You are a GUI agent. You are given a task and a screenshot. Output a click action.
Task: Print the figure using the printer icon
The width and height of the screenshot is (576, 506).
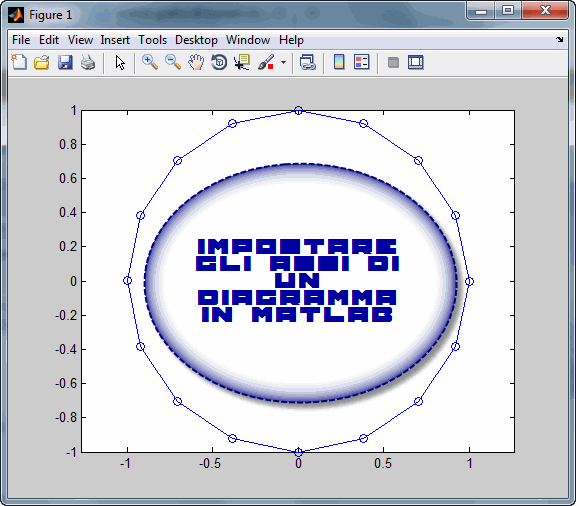[x=88, y=62]
